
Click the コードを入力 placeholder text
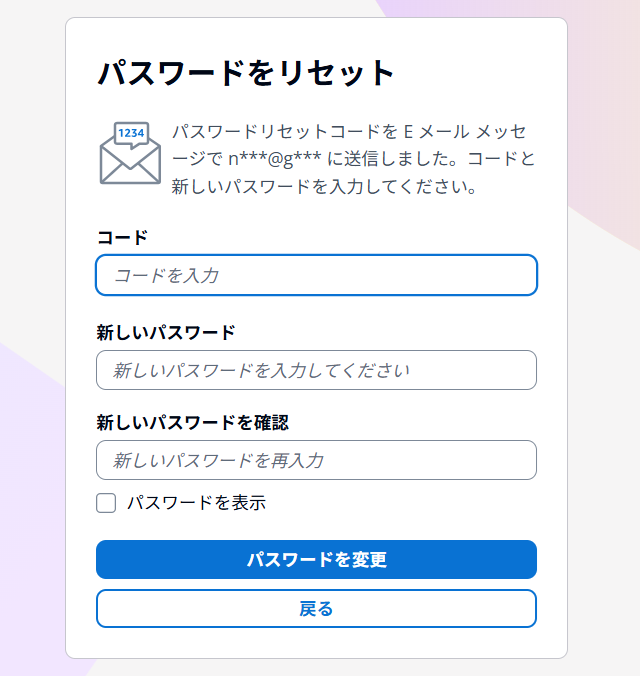pyautogui.click(x=166, y=275)
